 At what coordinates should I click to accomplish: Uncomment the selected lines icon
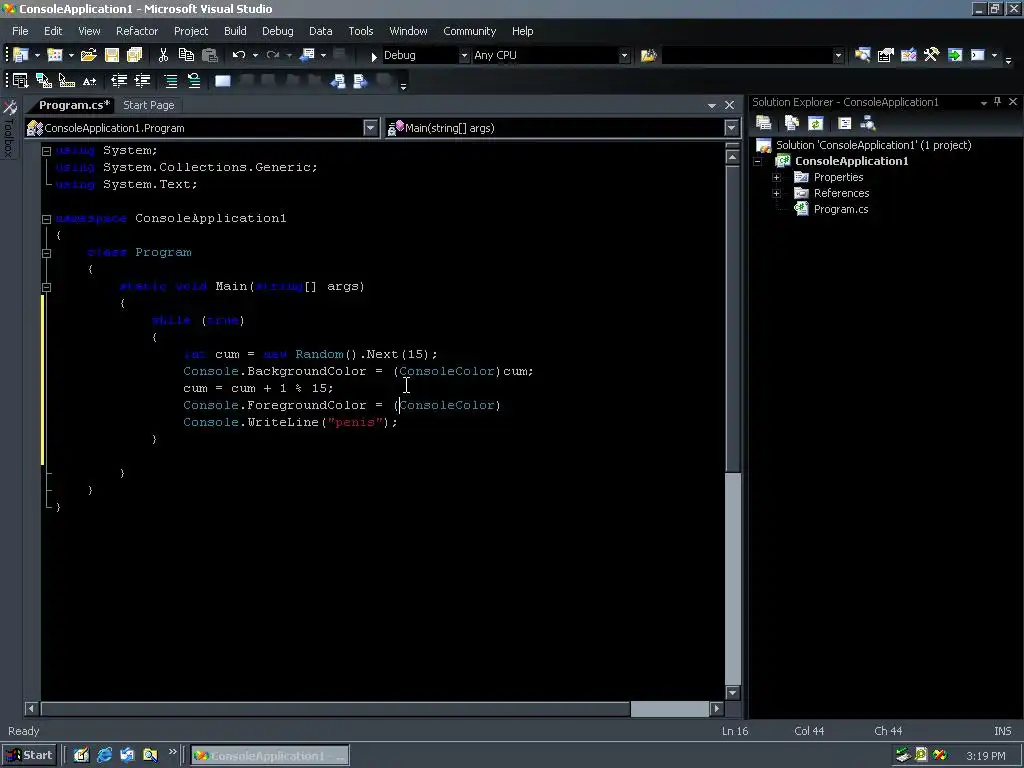194,81
